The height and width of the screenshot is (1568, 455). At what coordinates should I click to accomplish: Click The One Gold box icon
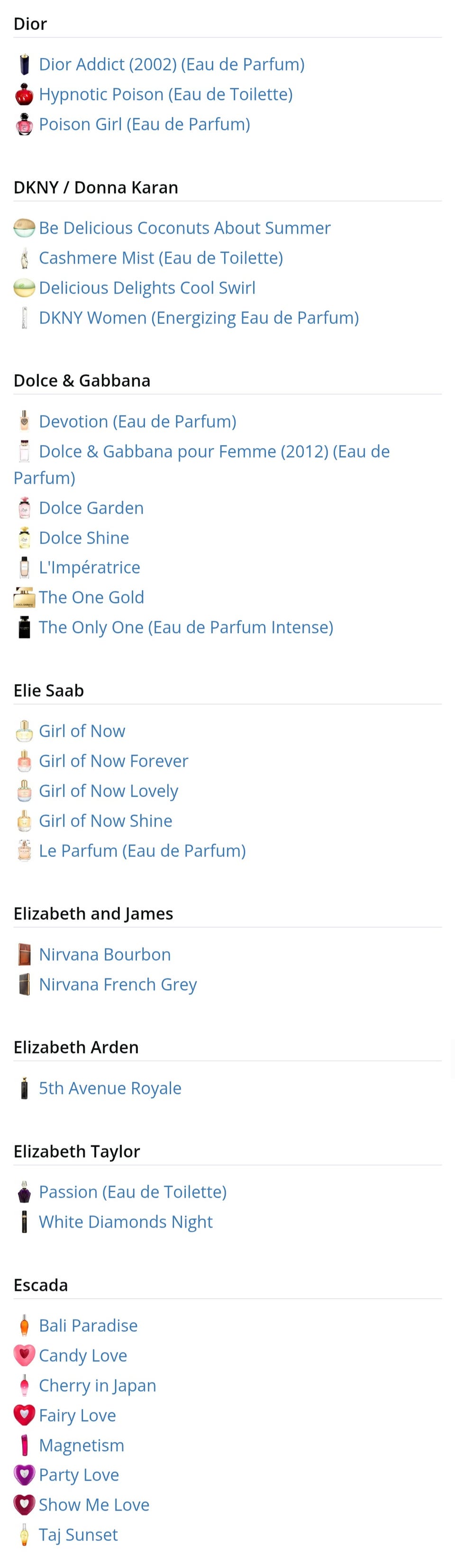point(24,598)
